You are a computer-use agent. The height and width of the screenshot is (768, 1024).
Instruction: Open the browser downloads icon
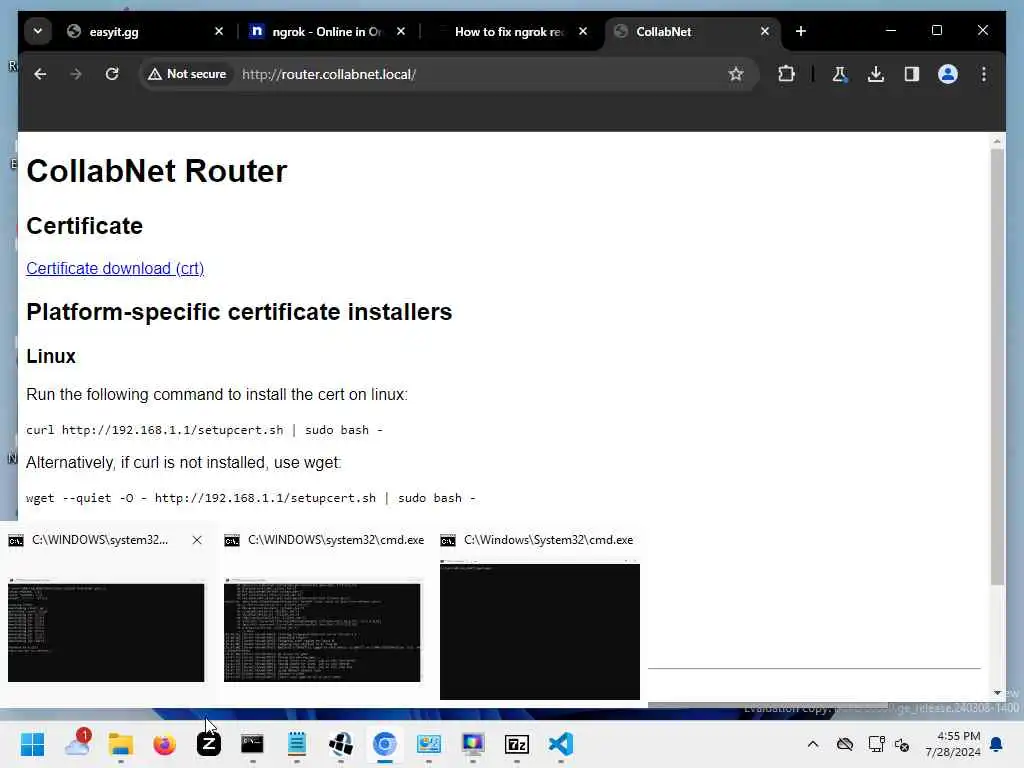(876, 74)
